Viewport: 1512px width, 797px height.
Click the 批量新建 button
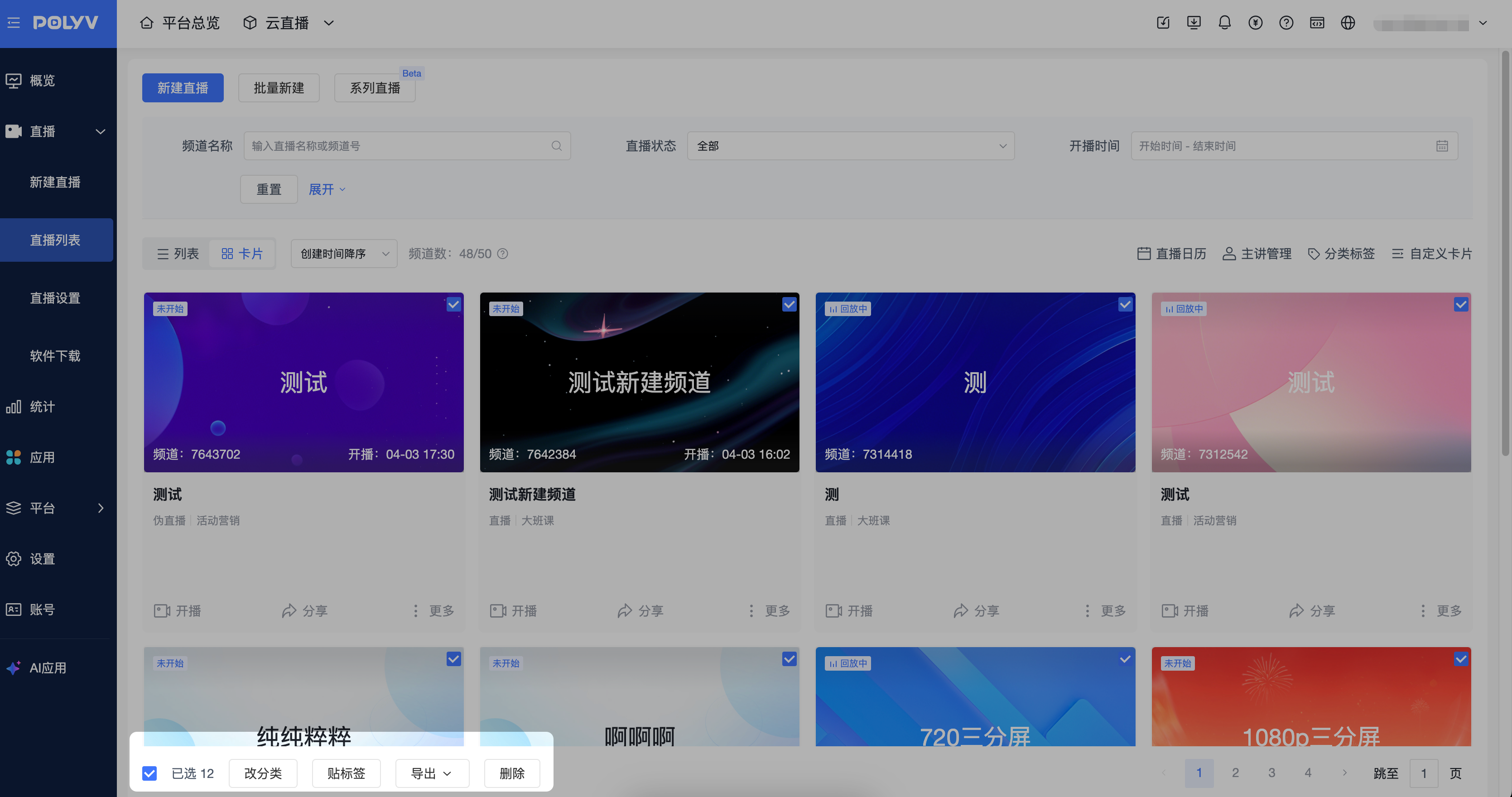pos(279,87)
